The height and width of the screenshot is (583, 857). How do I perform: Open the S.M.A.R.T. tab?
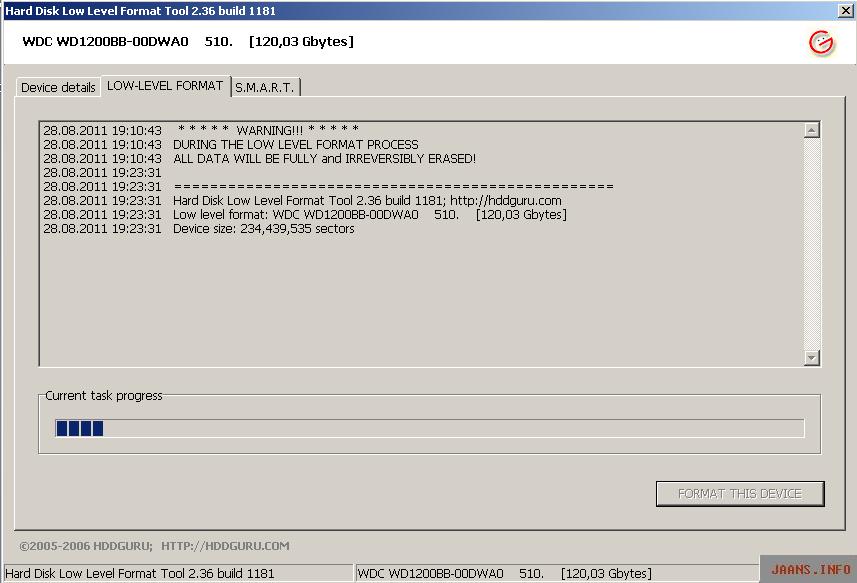point(265,88)
